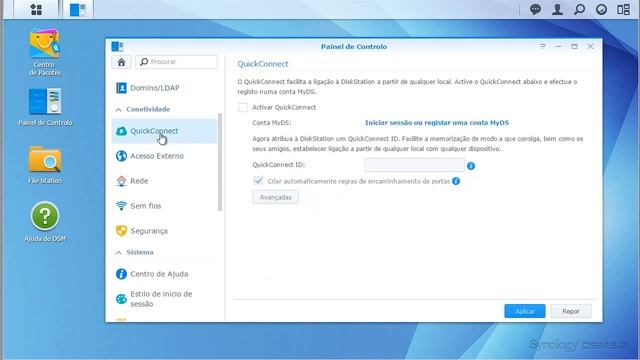Select the Control Panel taskbar tab

(x=78, y=9)
